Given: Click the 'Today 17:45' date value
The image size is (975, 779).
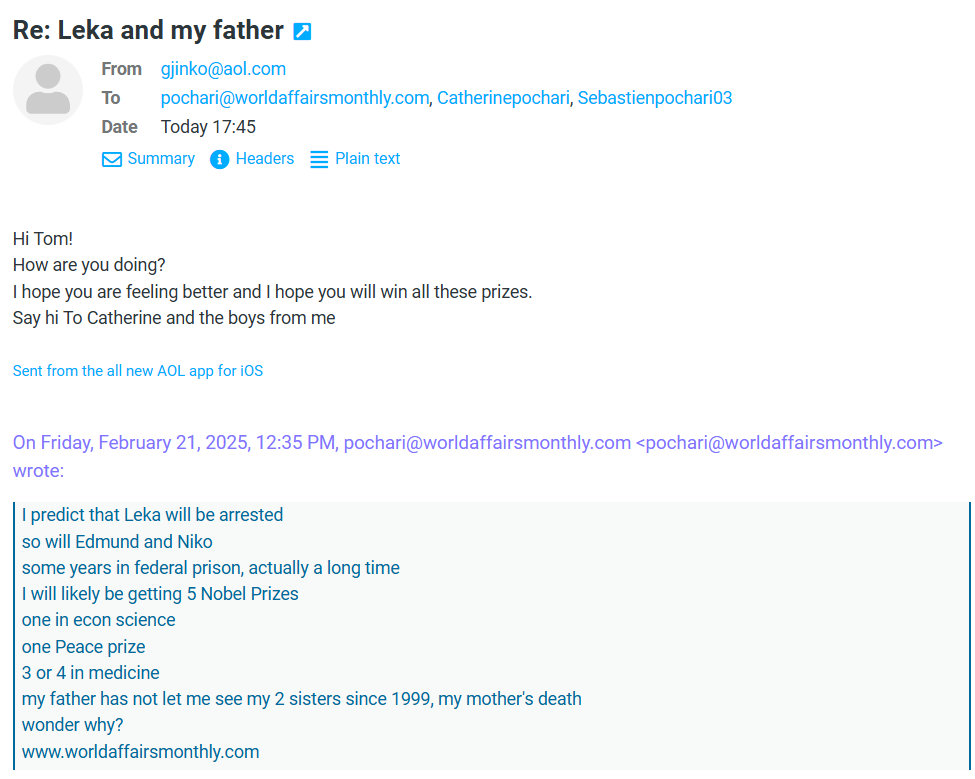Looking at the screenshot, I should (208, 127).
